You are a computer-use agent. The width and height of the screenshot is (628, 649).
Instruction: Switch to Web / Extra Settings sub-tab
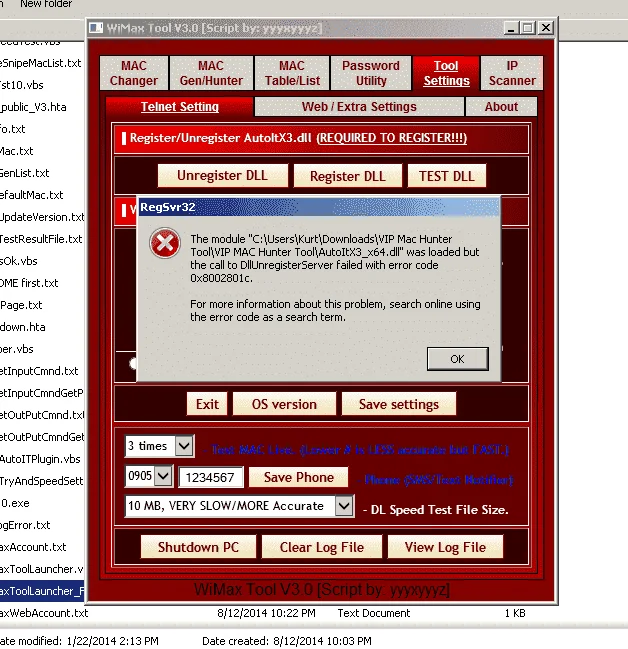coord(359,107)
